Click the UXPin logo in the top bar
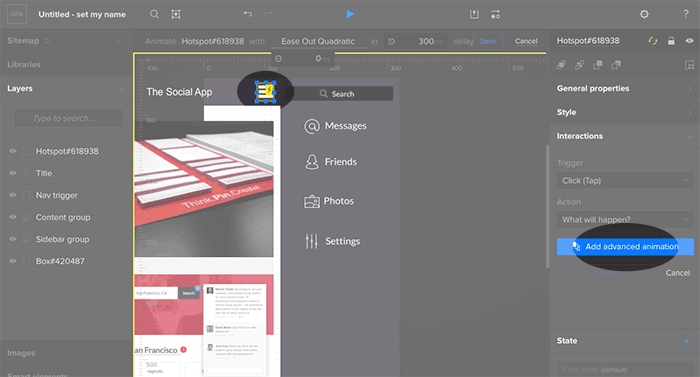Viewport: 700px width, 377px height. (17, 14)
